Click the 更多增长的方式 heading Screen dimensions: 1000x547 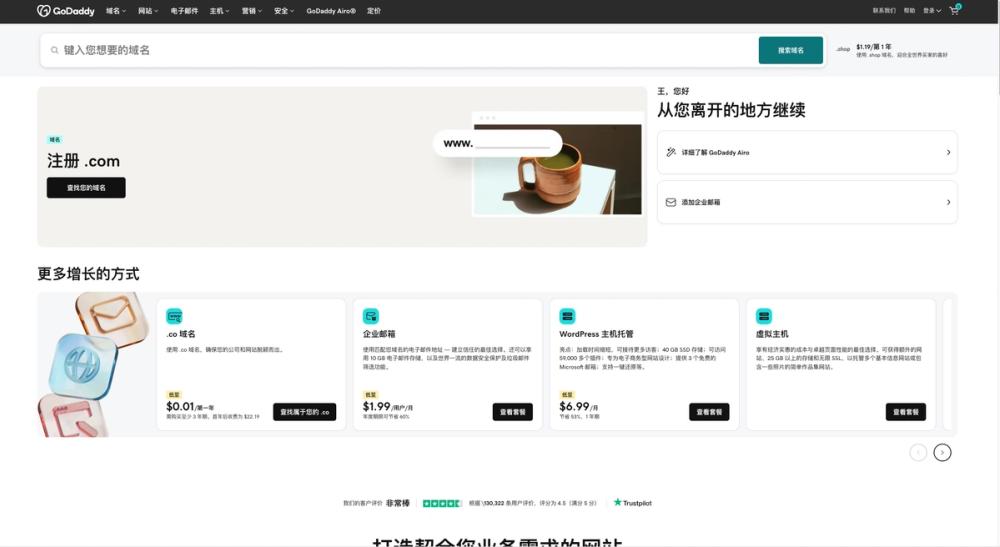click(88, 274)
